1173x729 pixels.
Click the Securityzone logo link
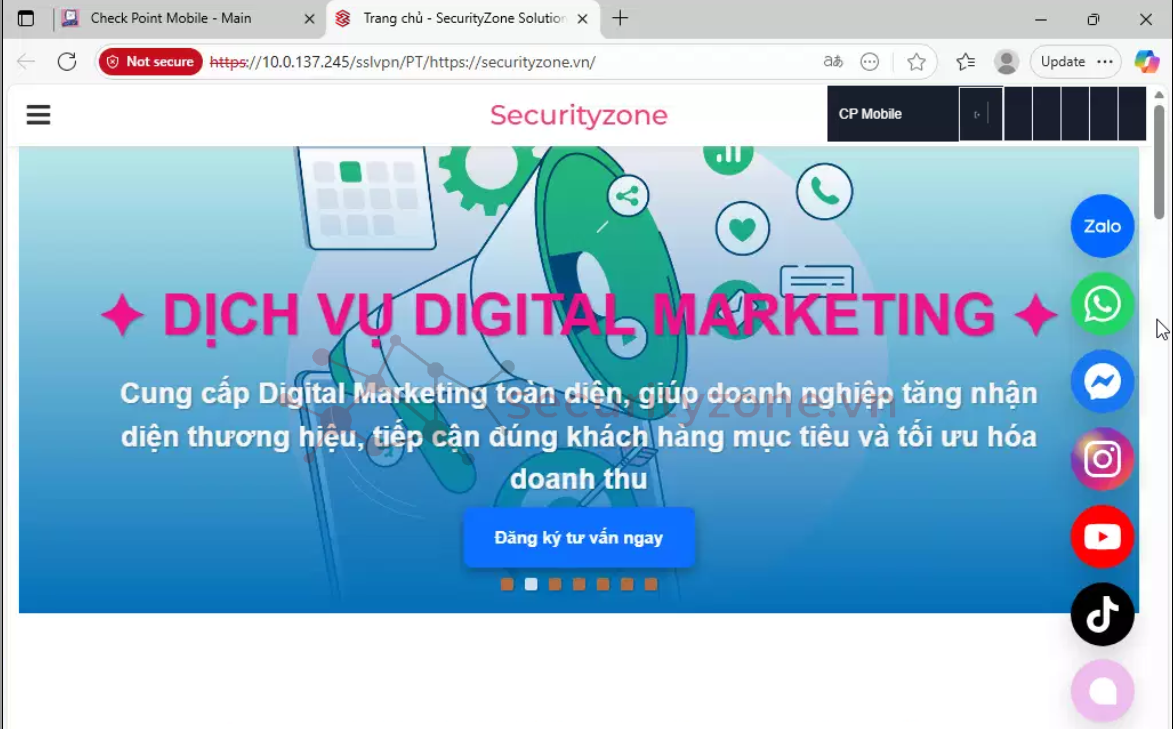pos(578,115)
